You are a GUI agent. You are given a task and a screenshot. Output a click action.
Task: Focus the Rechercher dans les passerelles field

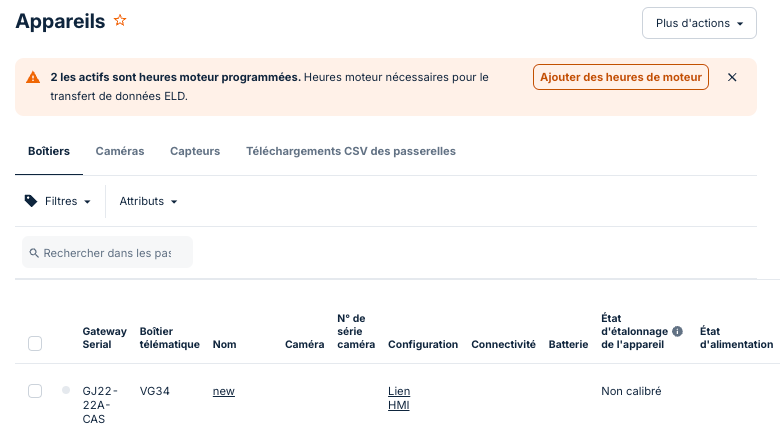pyautogui.click(x=107, y=253)
